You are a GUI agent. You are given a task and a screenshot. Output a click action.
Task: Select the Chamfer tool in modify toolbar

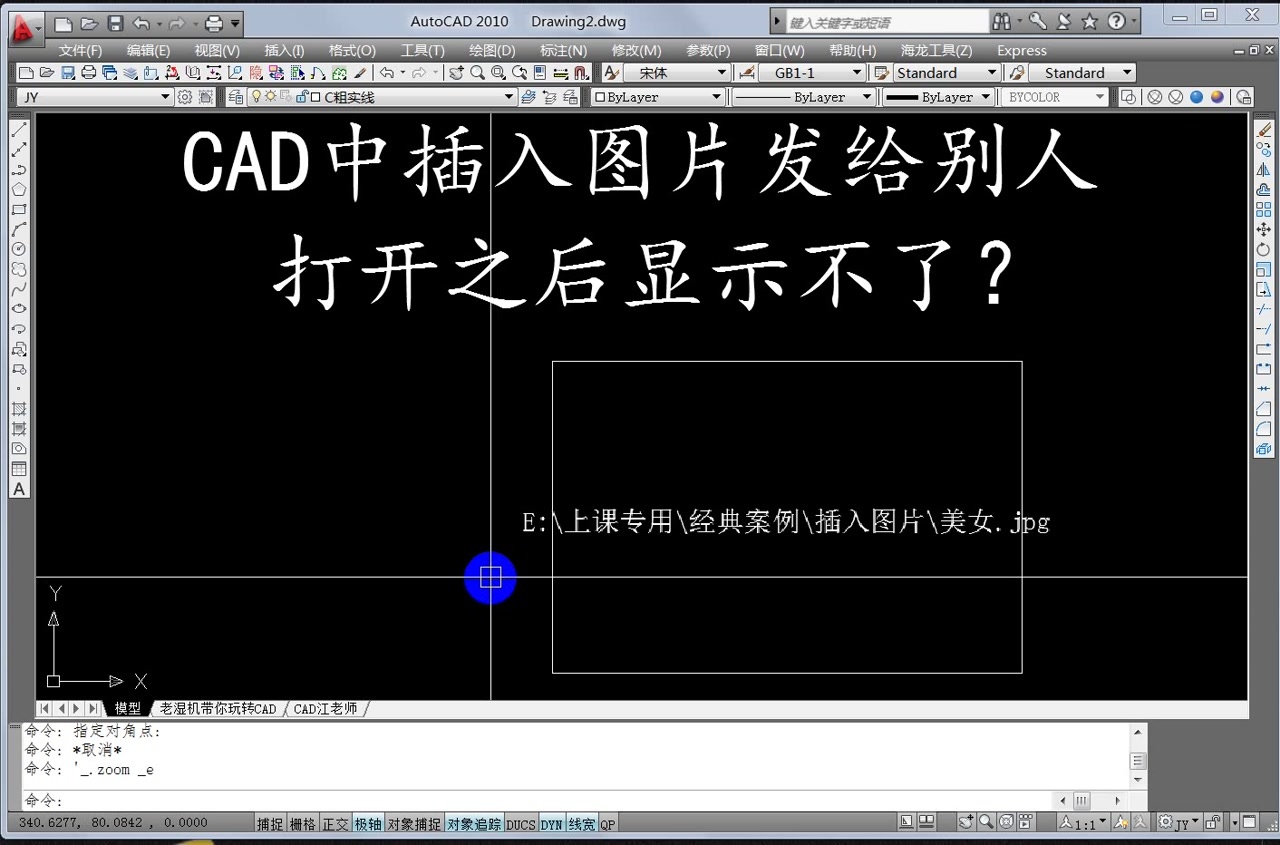(x=1264, y=409)
